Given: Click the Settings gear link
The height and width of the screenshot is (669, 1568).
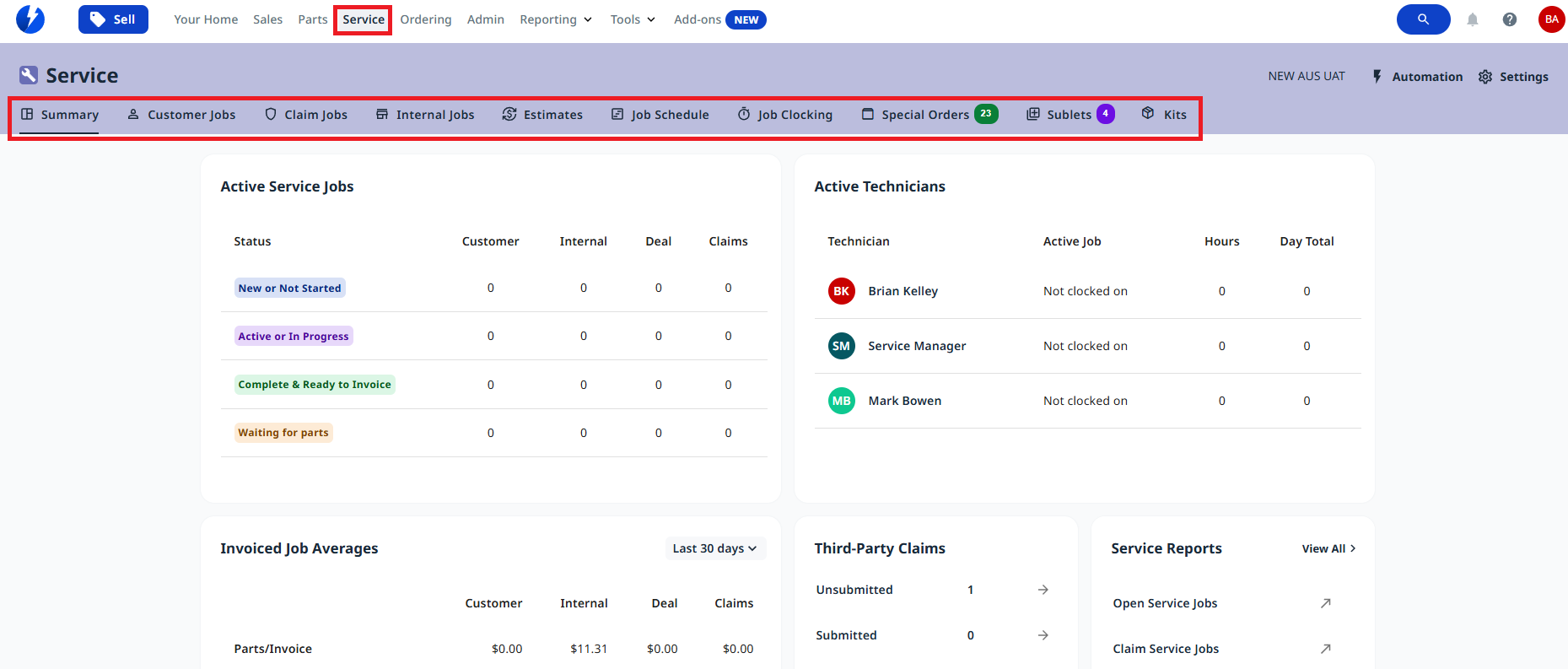Looking at the screenshot, I should (x=1513, y=77).
